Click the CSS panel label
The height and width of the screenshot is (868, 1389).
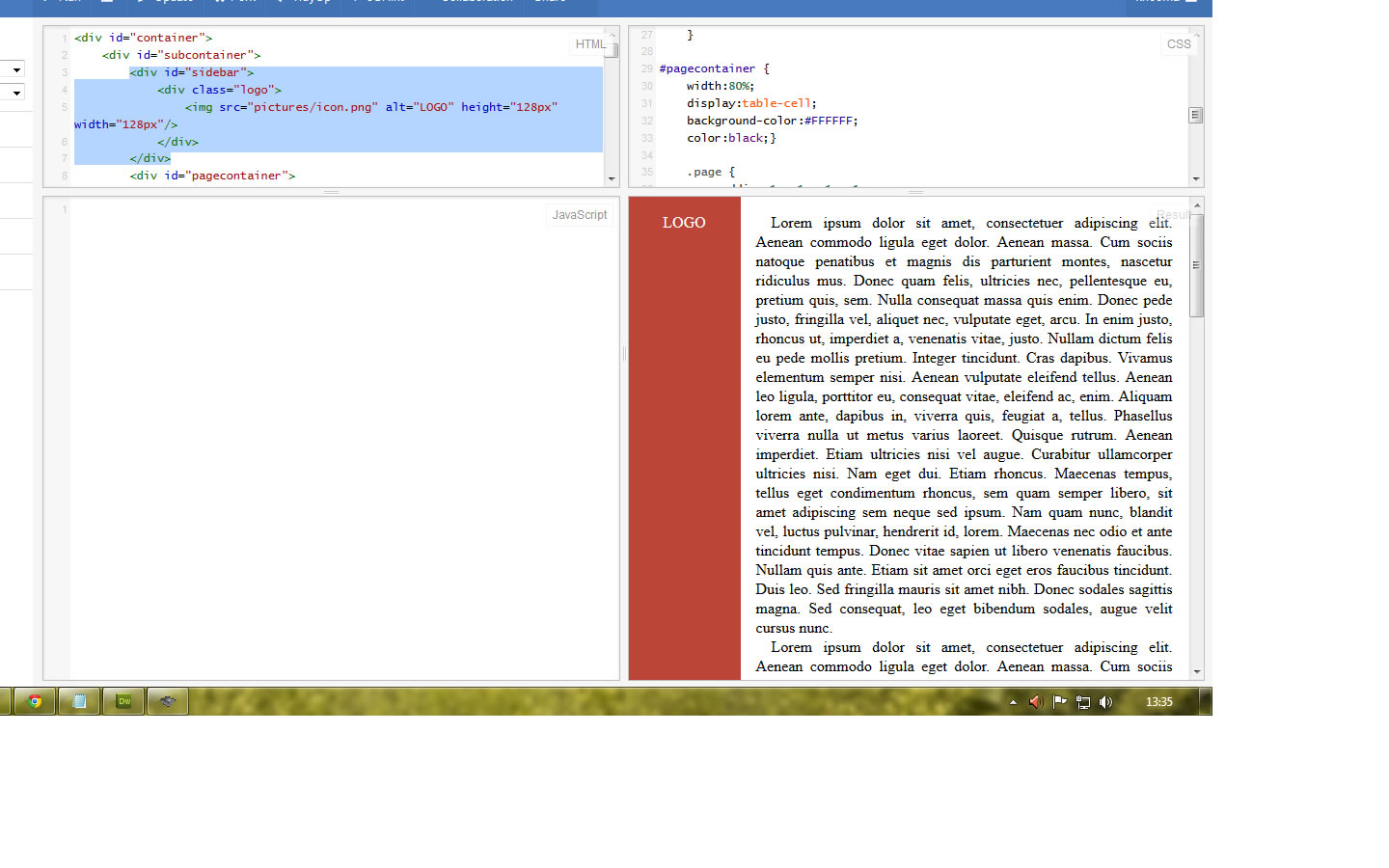point(1179,44)
